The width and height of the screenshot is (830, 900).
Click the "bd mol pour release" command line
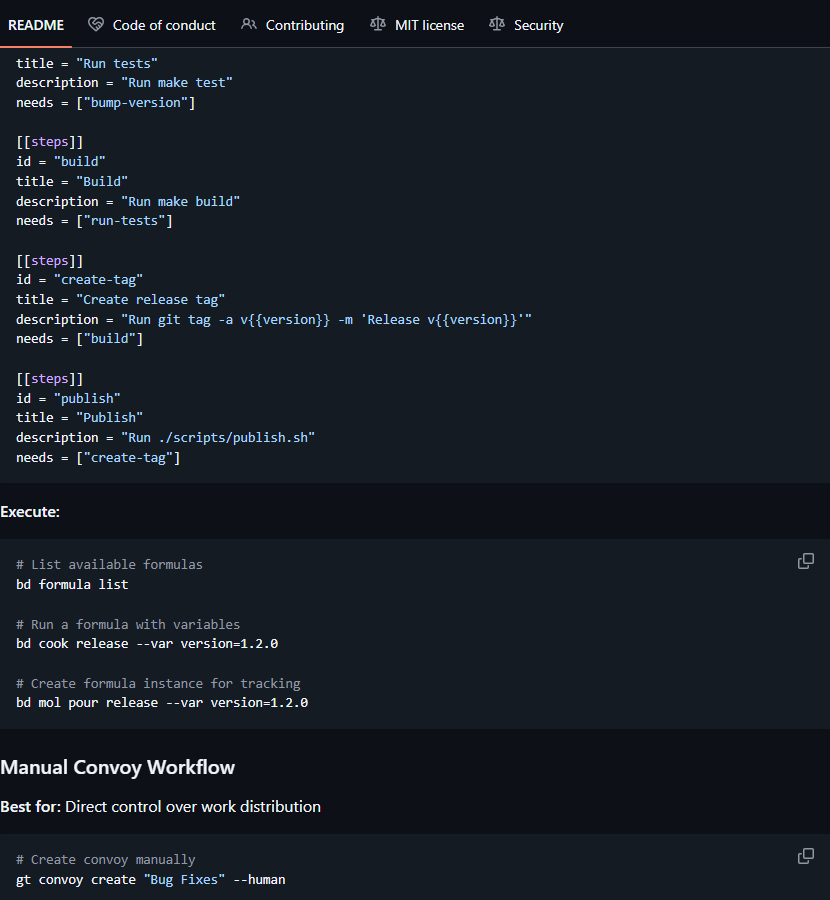[x=162, y=703]
